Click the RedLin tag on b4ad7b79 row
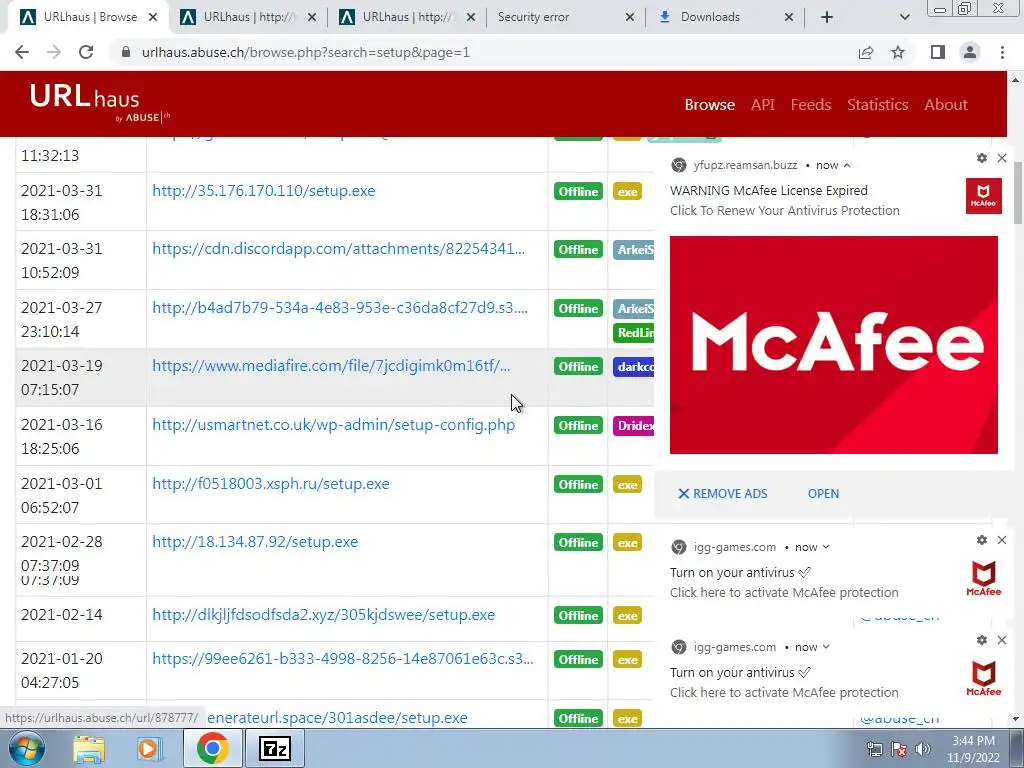 coord(633,333)
